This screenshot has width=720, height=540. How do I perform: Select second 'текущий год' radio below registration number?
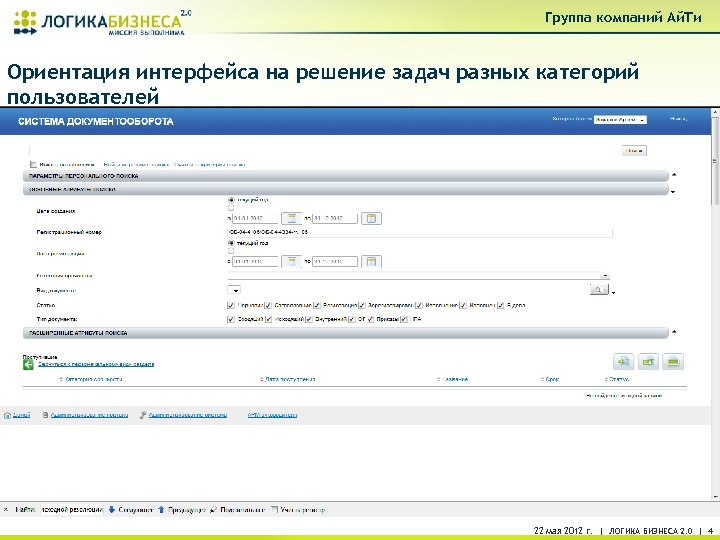(231, 243)
